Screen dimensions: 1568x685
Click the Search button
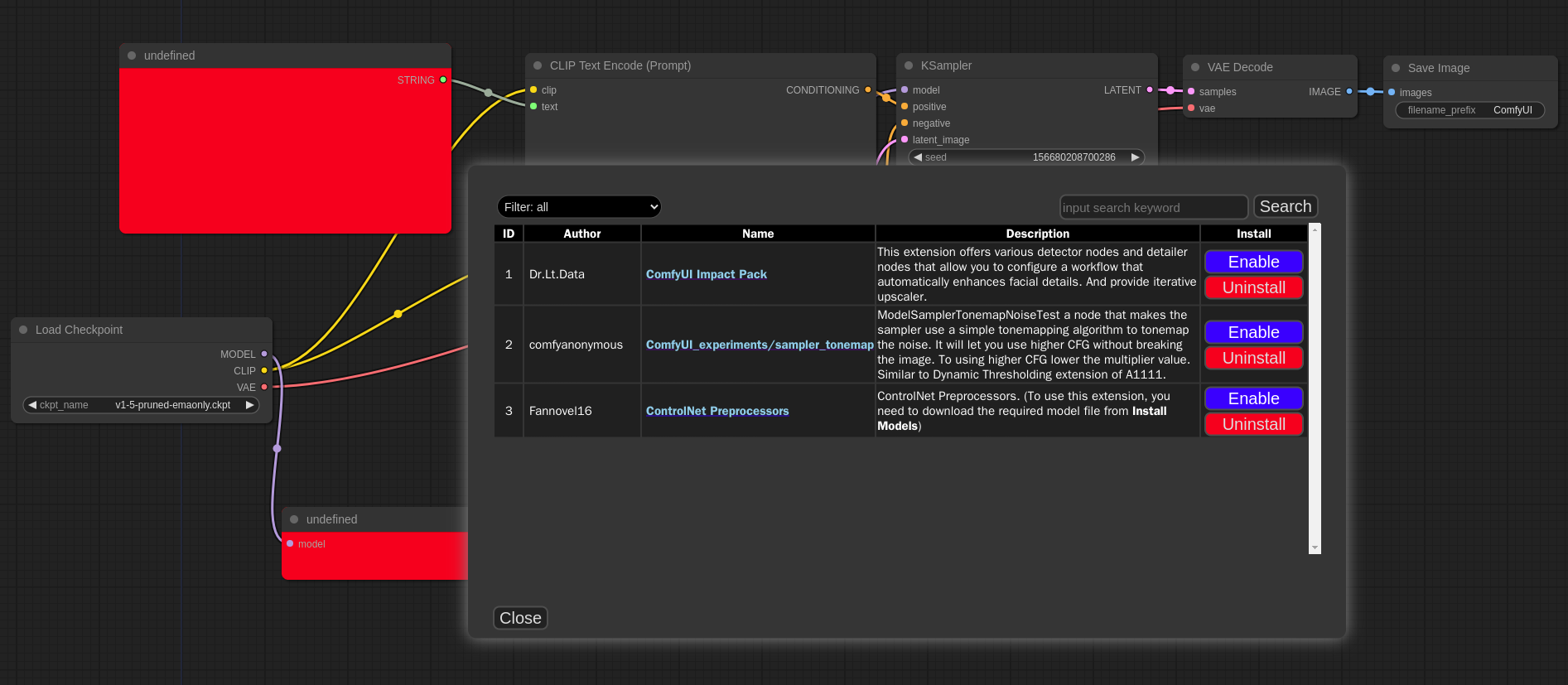1285,206
